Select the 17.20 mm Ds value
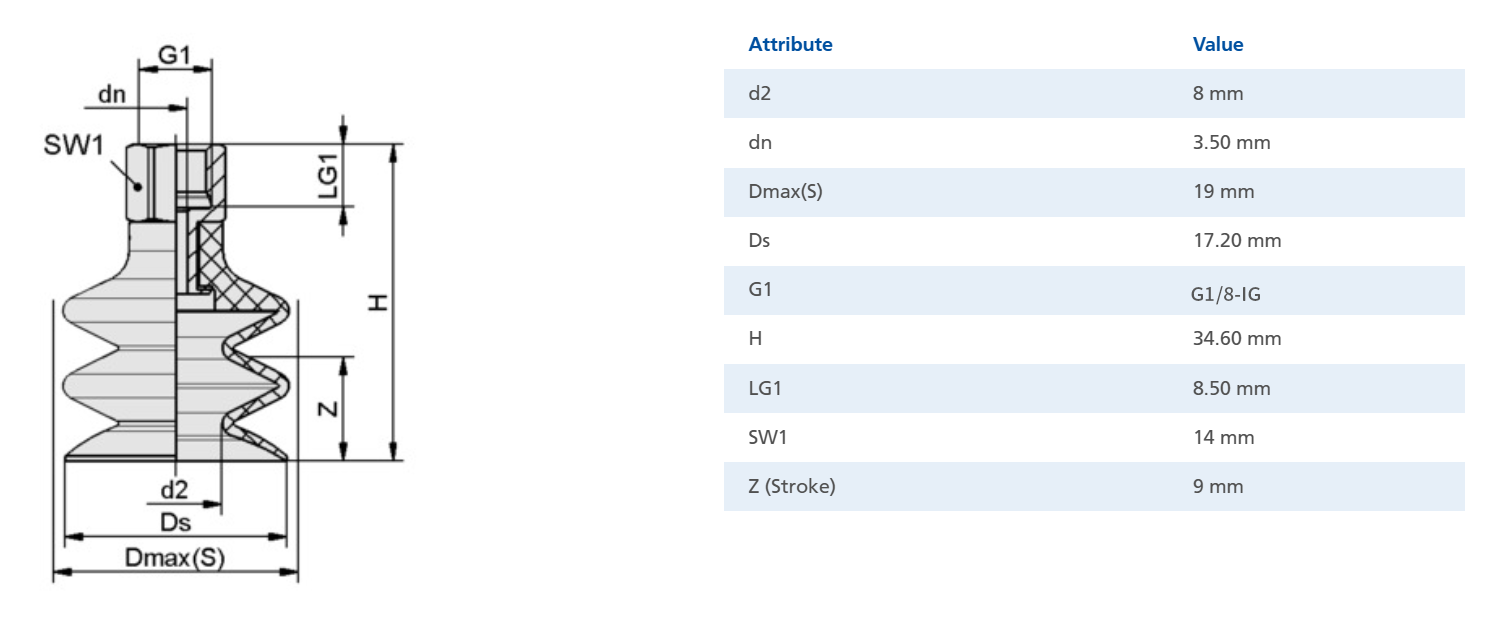This screenshot has height=634, width=1485. point(1236,240)
